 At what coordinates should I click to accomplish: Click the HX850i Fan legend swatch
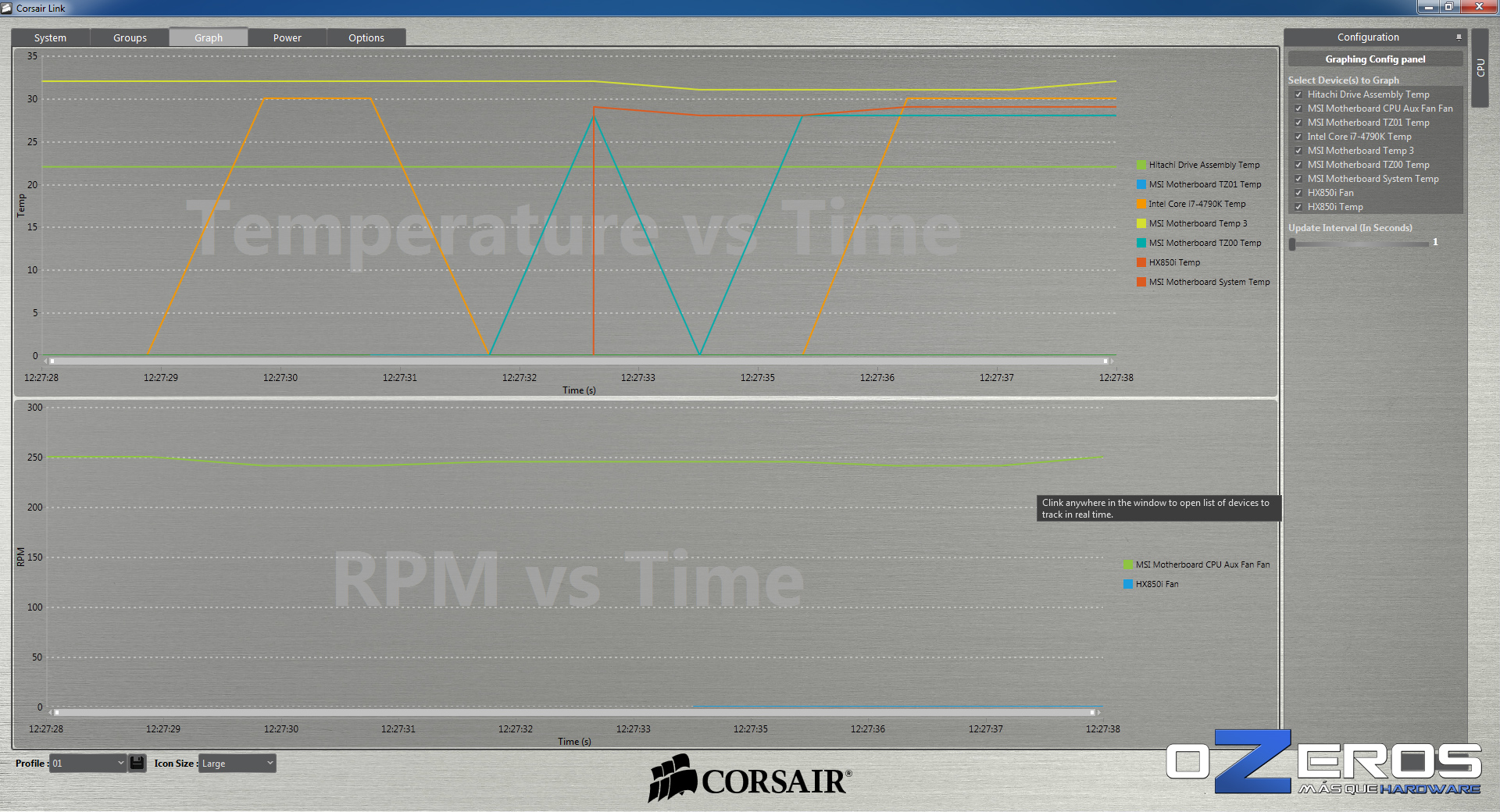click(1127, 584)
